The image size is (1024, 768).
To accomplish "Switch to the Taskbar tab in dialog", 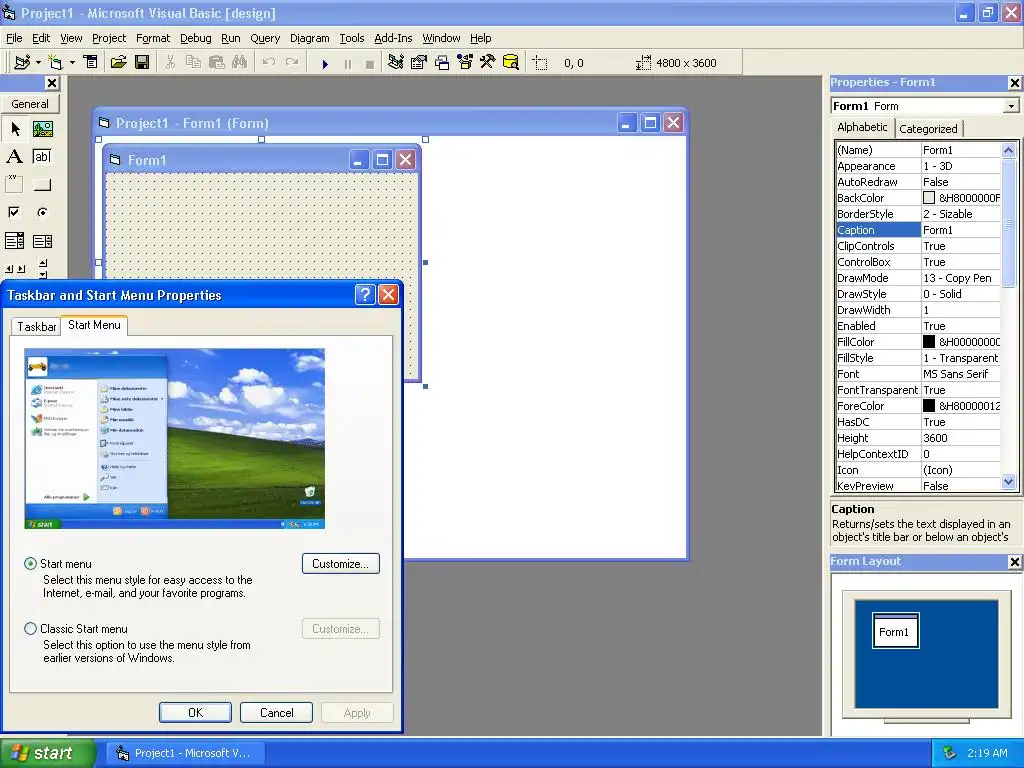I will 37,327.
